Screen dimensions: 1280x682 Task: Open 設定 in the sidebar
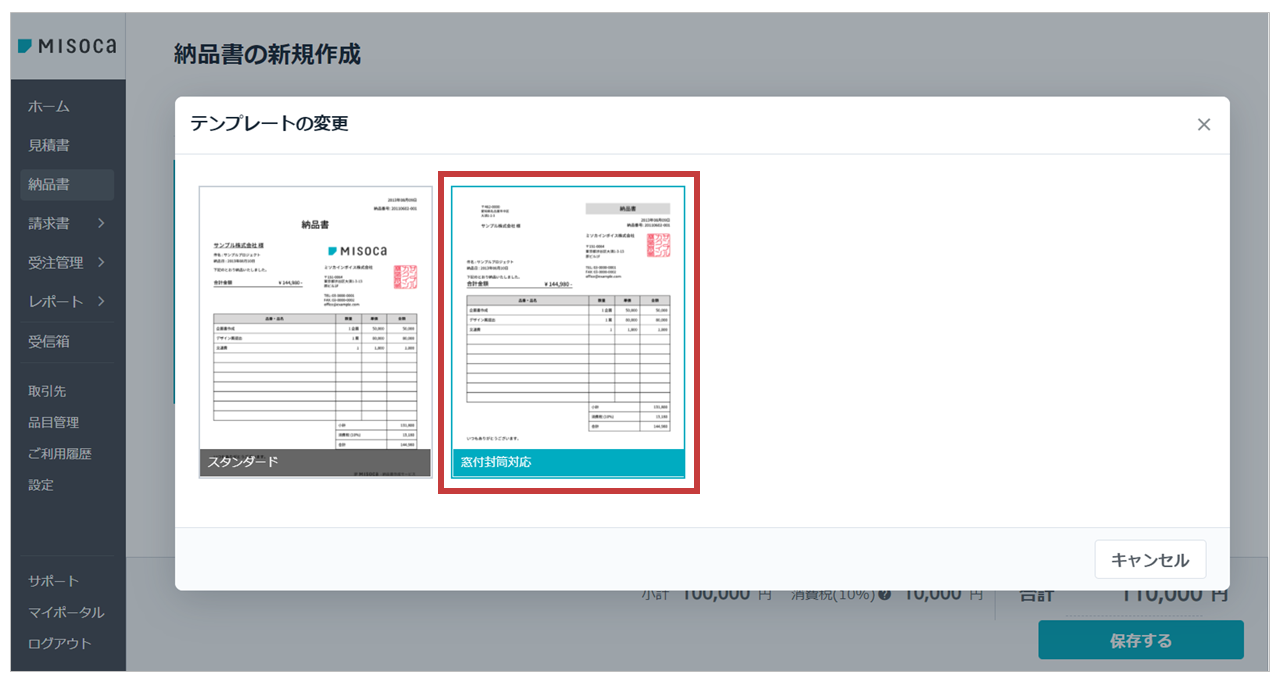(x=41, y=485)
